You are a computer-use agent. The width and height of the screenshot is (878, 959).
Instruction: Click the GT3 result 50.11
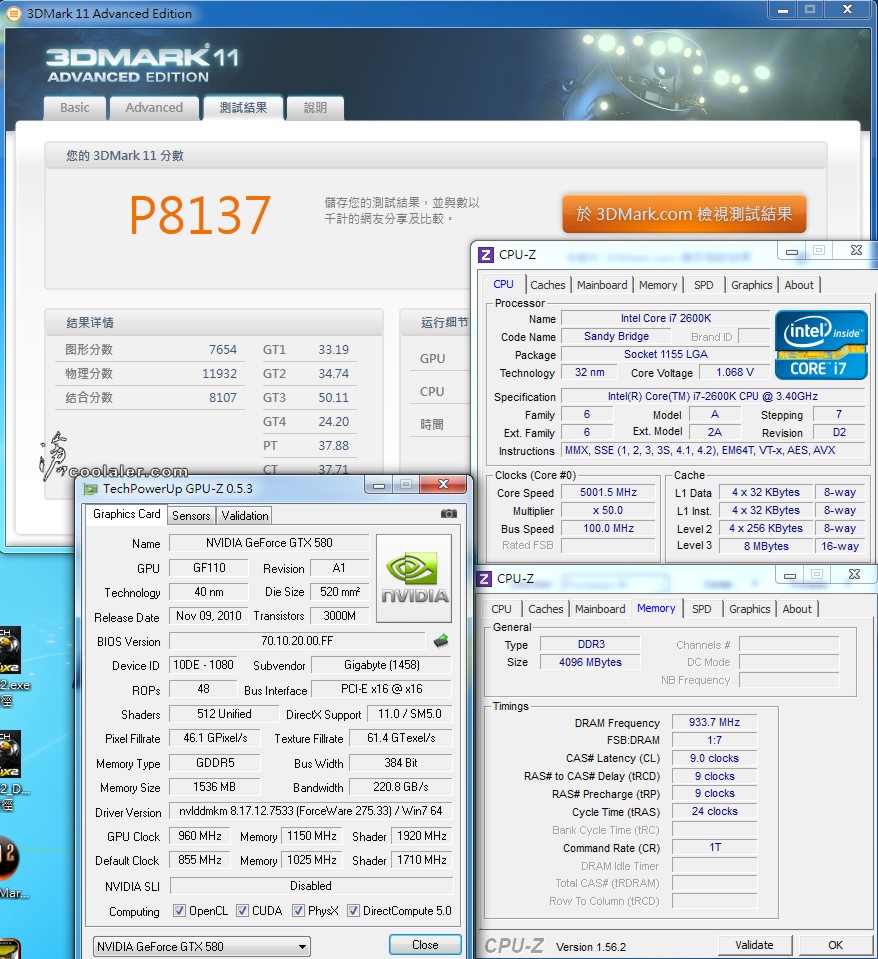point(333,398)
